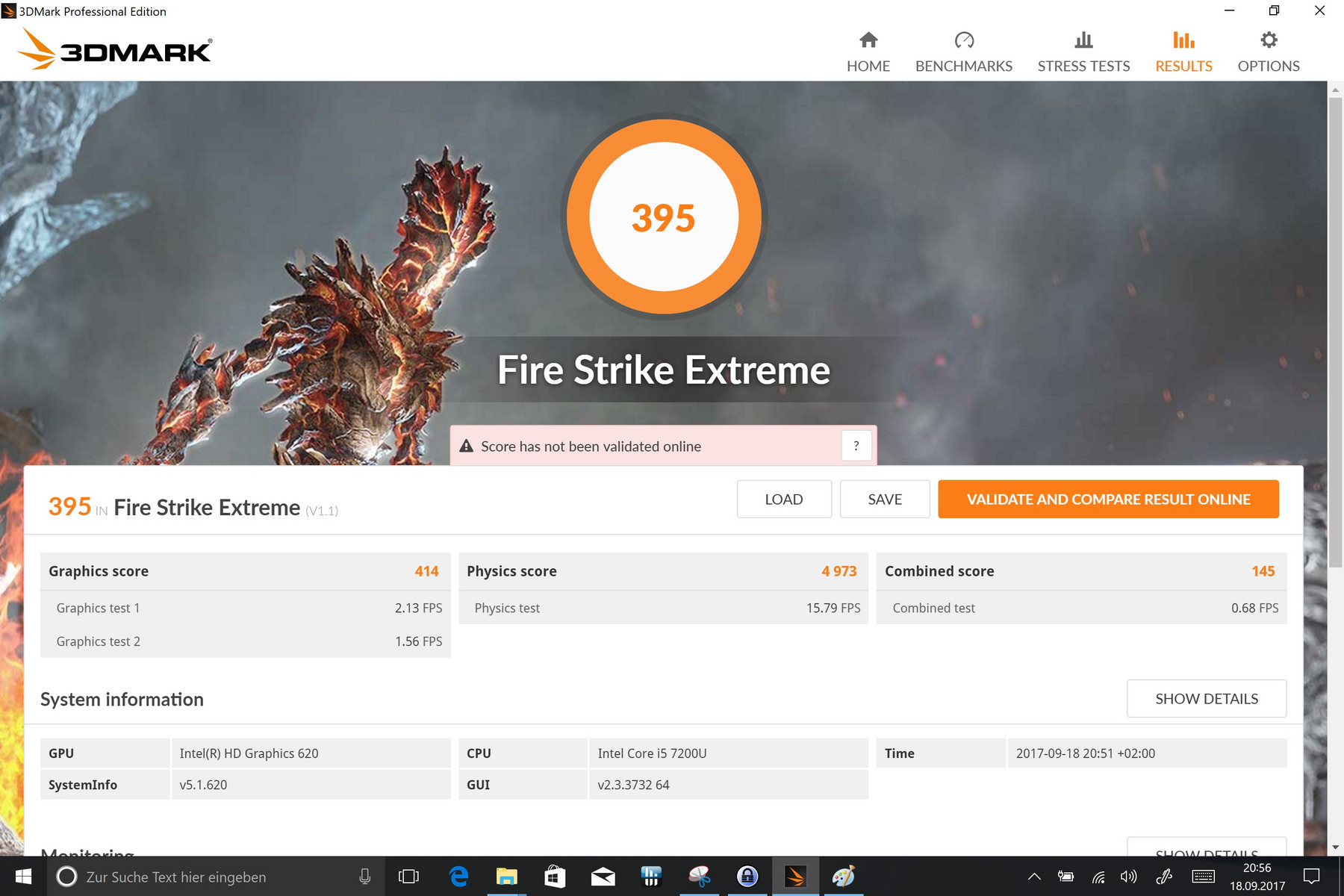Click the Combined score value 145
1344x896 pixels.
coord(1263,571)
